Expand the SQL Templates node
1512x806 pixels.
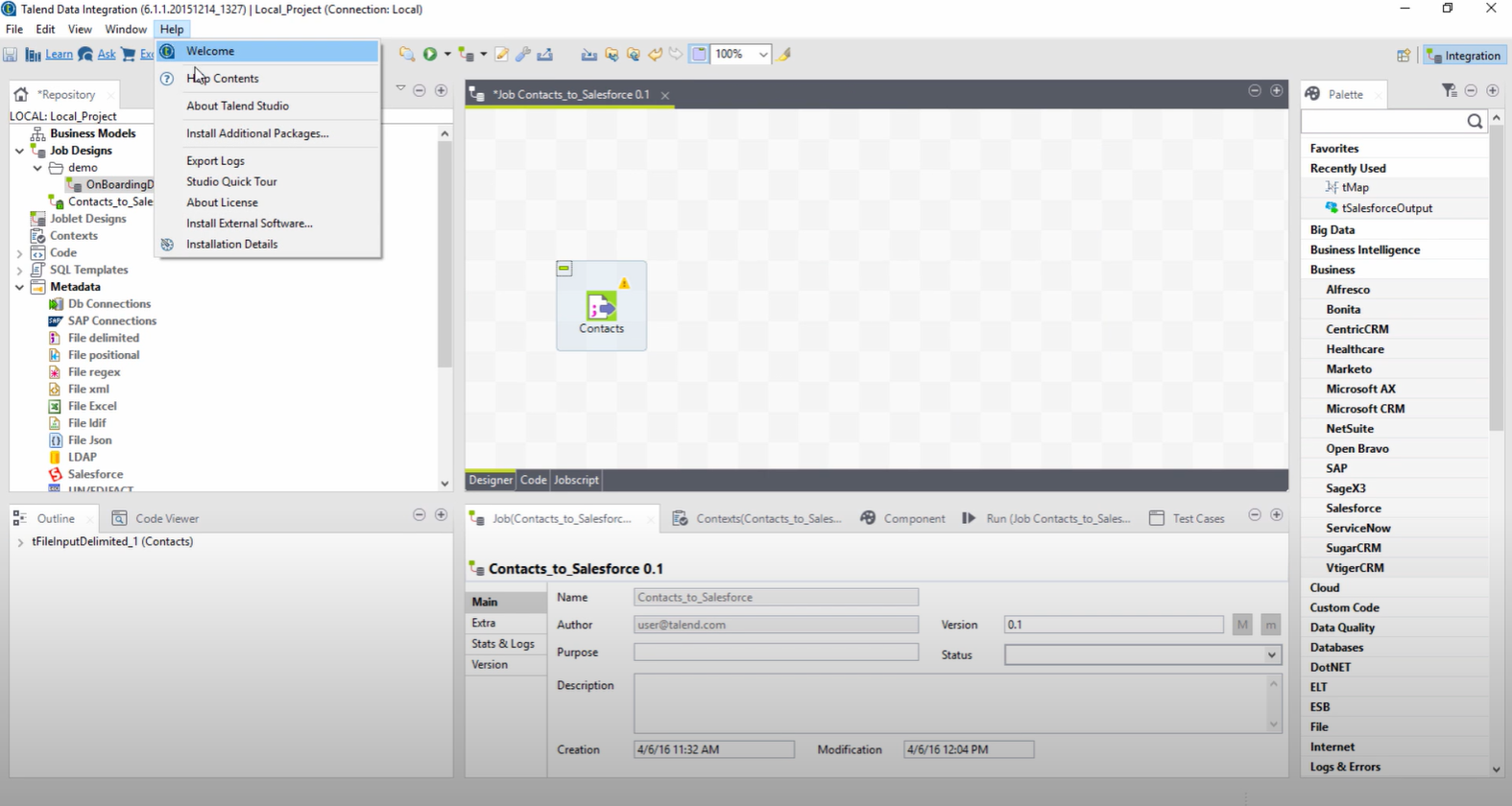pyautogui.click(x=19, y=271)
